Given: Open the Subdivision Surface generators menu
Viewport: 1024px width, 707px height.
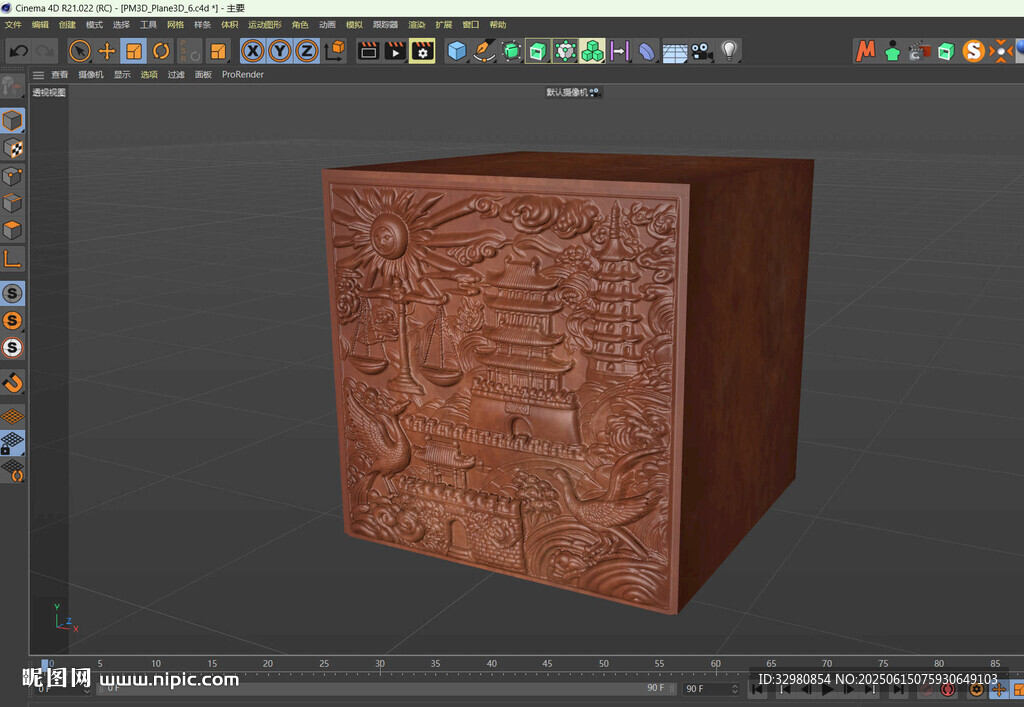Looking at the screenshot, I should [x=511, y=51].
